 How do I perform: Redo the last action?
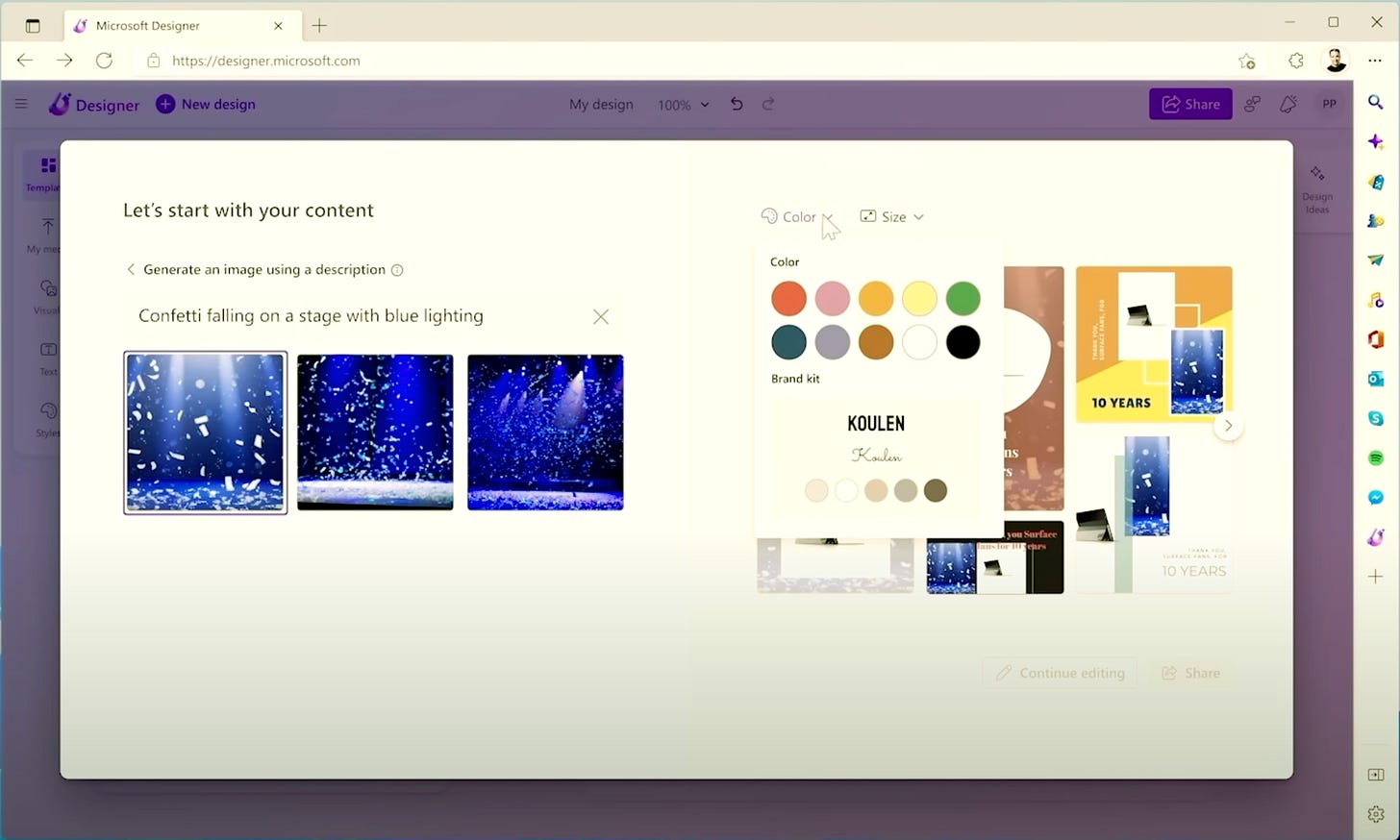point(768,104)
